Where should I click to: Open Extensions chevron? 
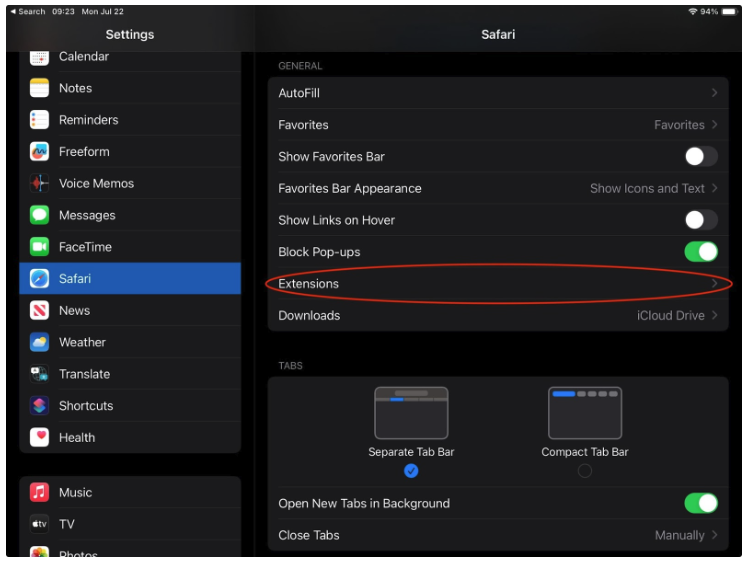click(x=714, y=284)
